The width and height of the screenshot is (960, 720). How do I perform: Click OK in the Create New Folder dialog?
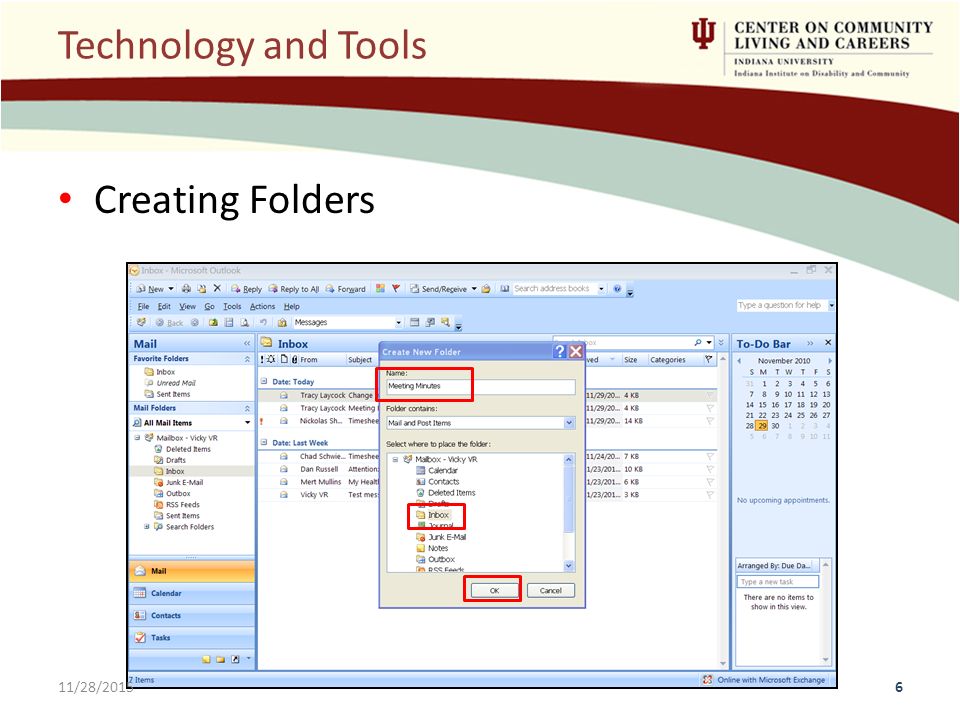click(494, 590)
